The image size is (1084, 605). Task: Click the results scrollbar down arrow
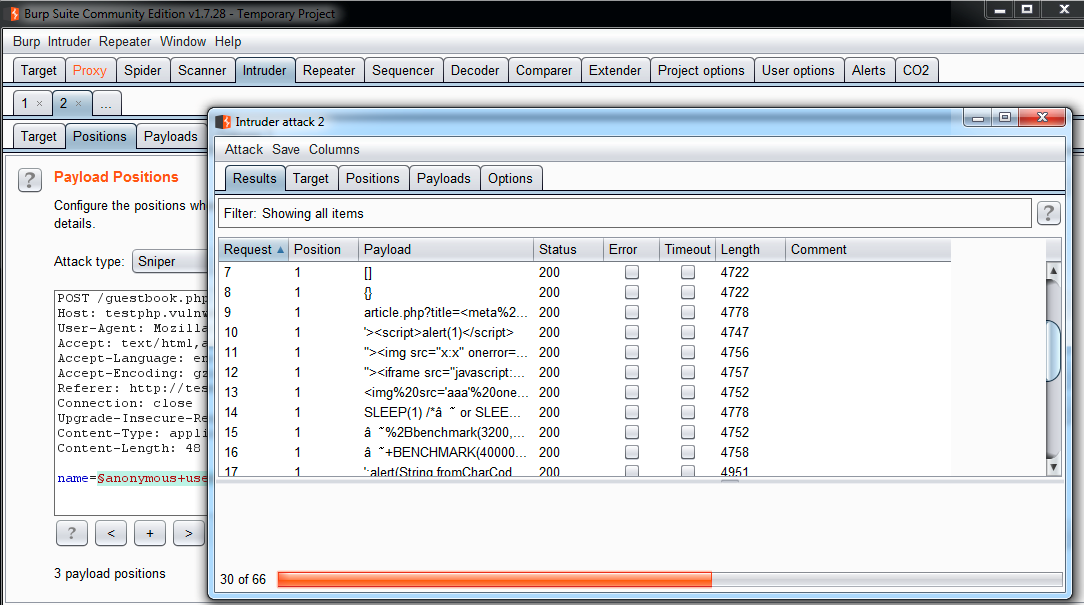(x=1053, y=467)
